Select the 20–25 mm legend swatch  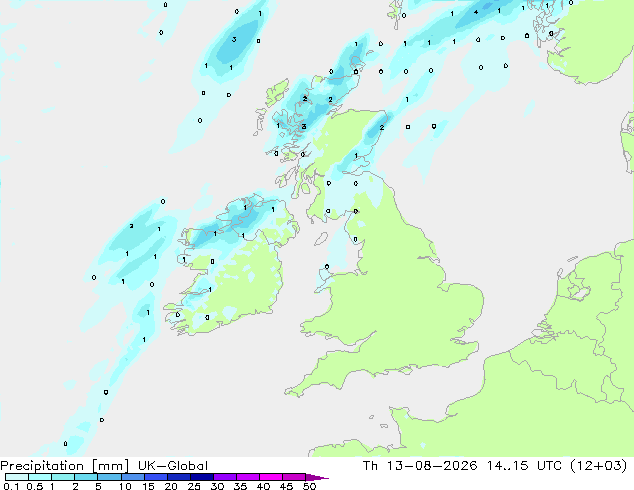point(178,477)
